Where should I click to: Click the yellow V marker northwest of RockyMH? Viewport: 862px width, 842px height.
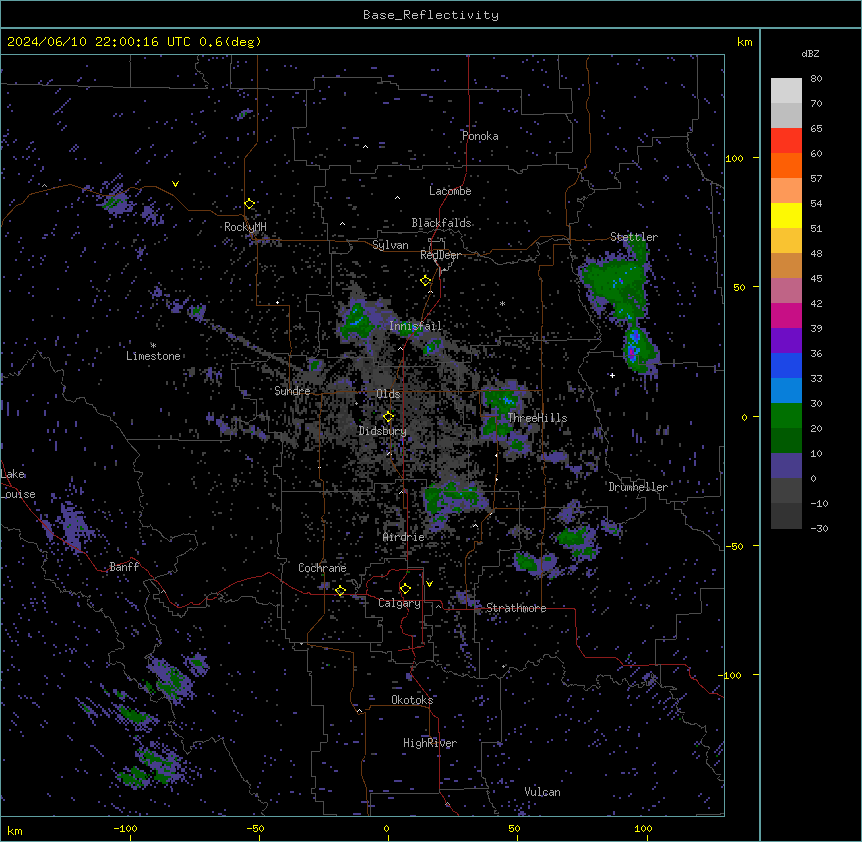point(175,184)
